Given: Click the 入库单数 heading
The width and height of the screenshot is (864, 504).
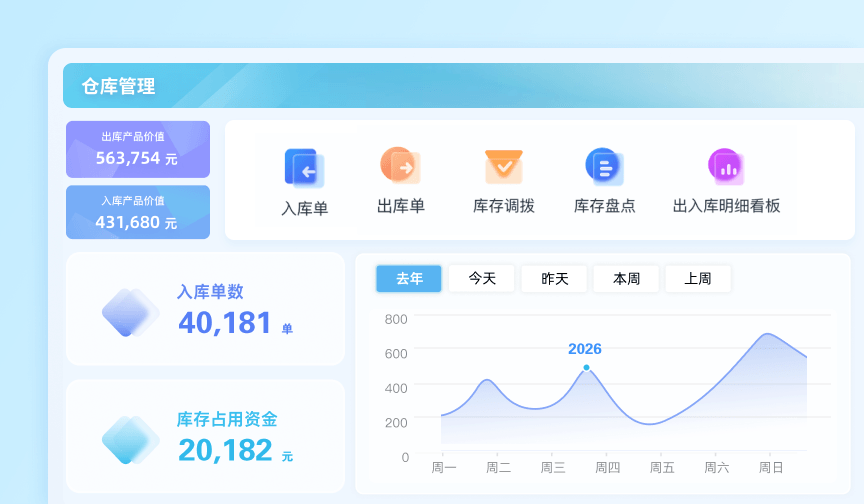Looking at the screenshot, I should 210,292.
